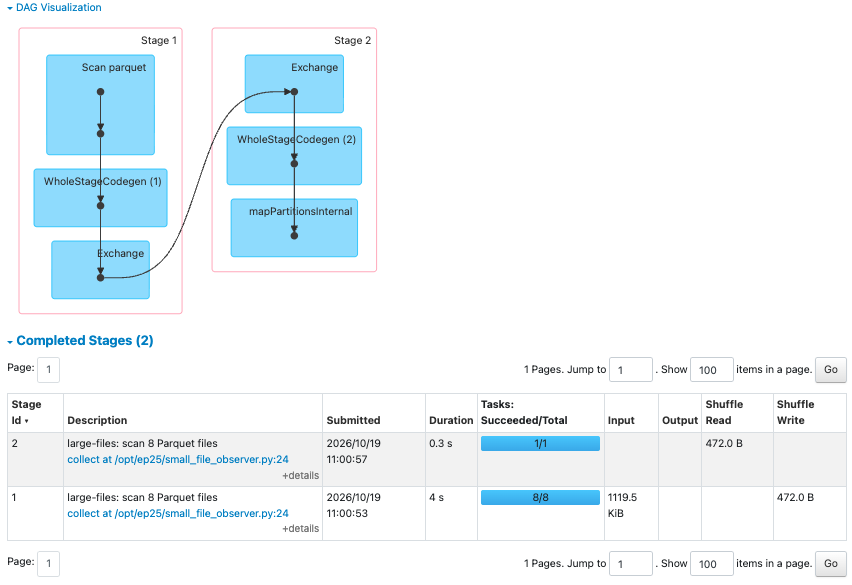This screenshot has width=852, height=585.
Task: Open collect link for stage 2
Action: [178, 460]
